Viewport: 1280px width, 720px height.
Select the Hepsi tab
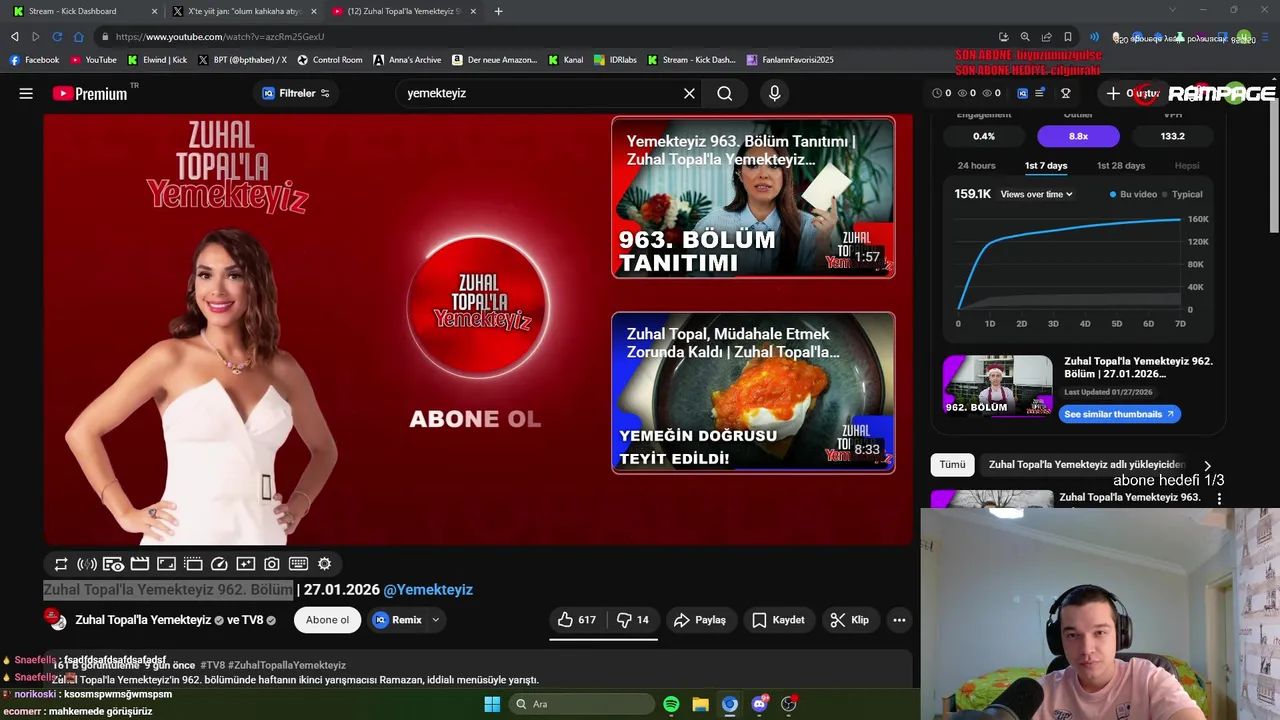pyautogui.click(x=1187, y=166)
